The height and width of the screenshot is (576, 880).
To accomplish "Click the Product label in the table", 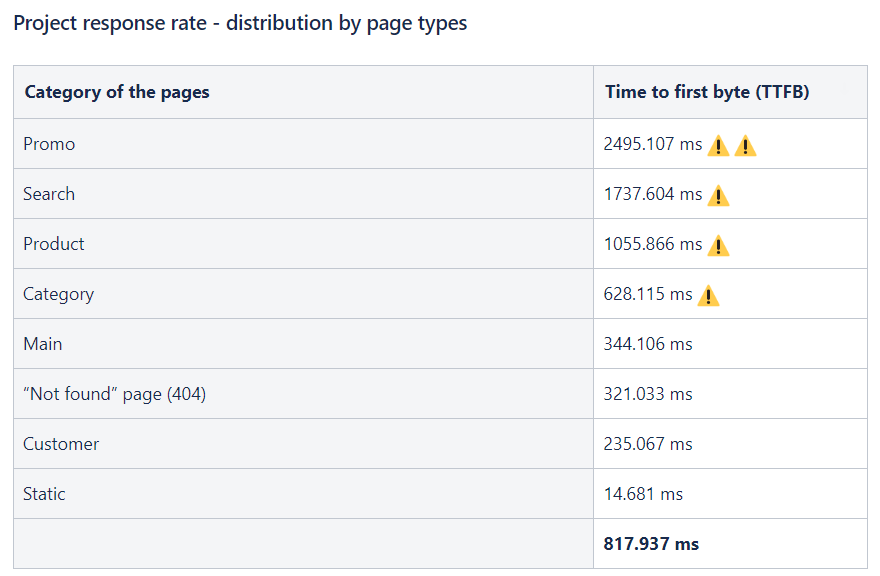I will [54, 244].
